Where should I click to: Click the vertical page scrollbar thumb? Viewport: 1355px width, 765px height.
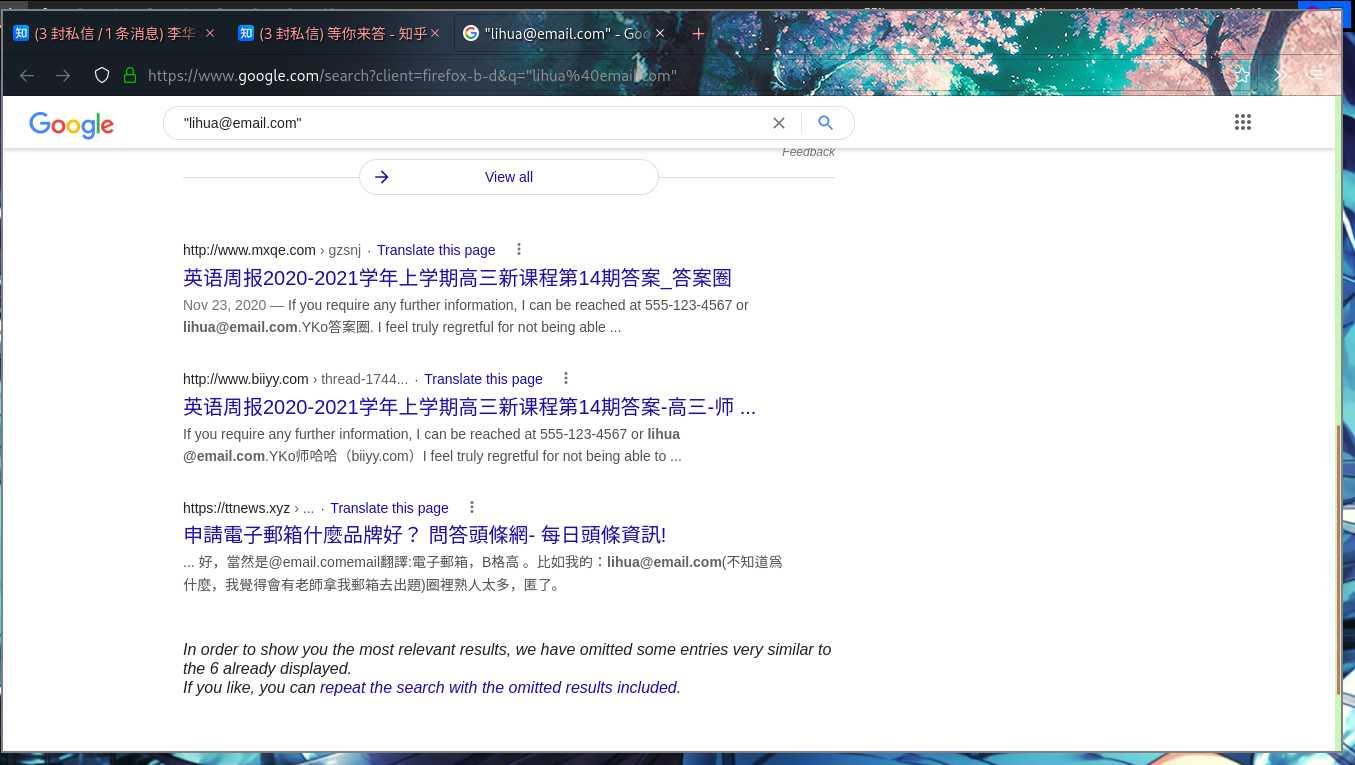(1337, 560)
